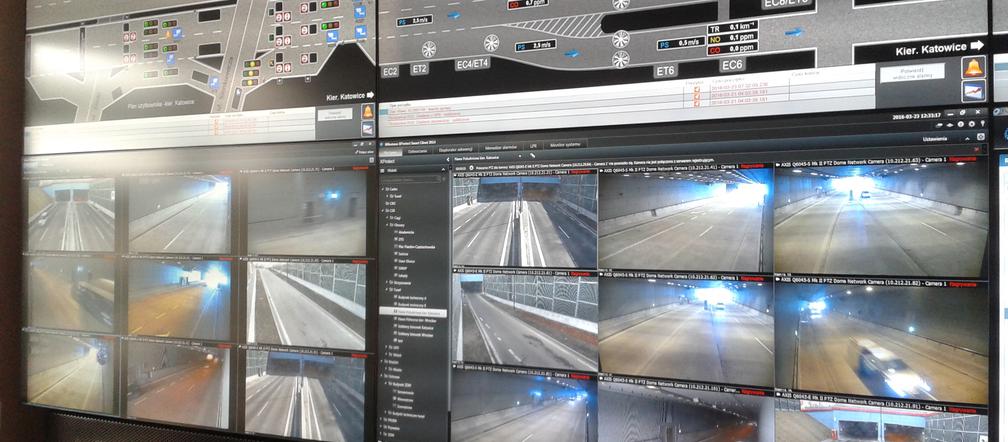Tick the second alarm row checkbox
This screenshot has width=1008, height=442.
point(697,94)
